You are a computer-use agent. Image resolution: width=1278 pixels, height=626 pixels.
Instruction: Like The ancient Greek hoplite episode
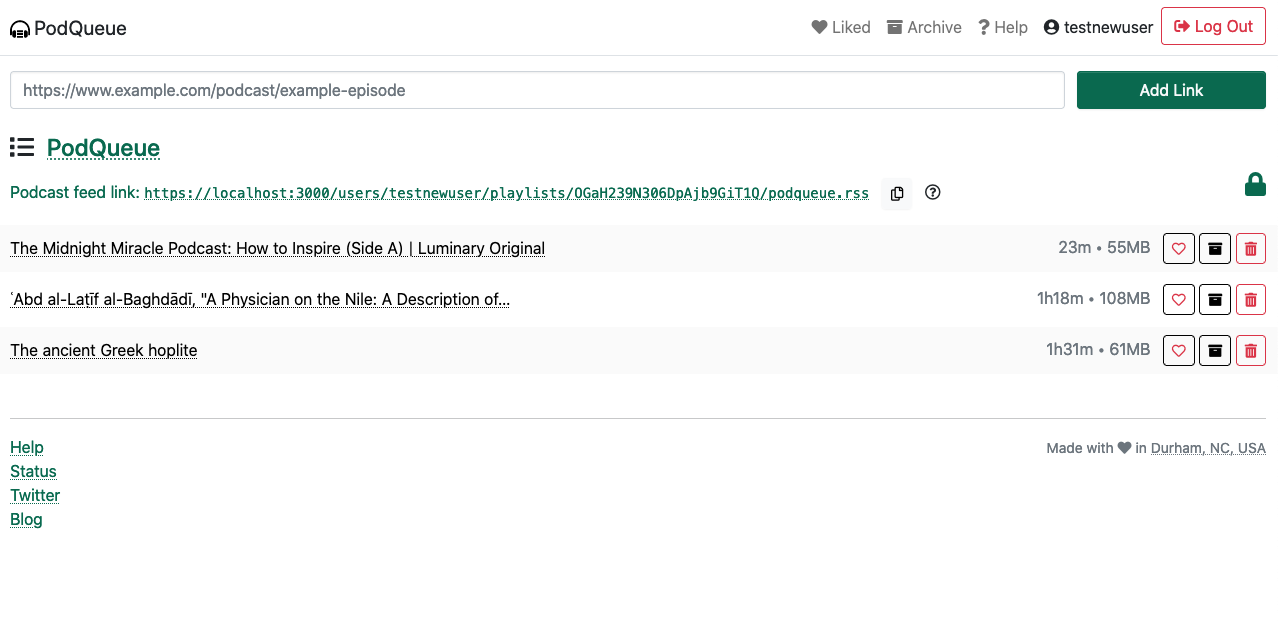(1178, 350)
